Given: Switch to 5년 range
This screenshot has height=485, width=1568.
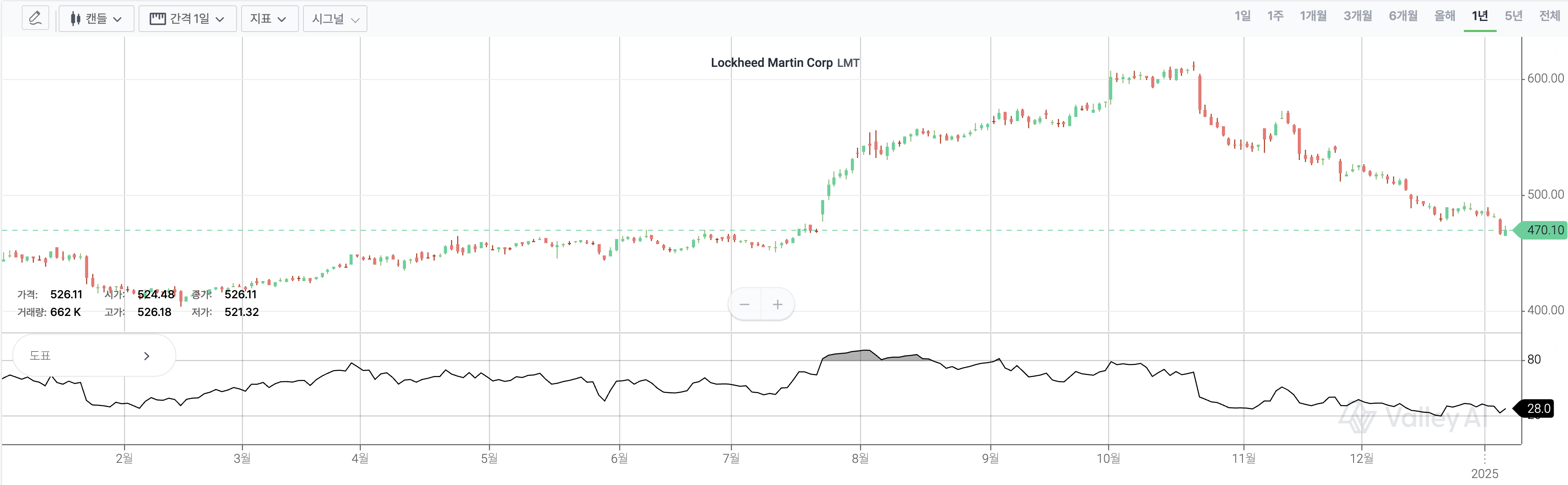Looking at the screenshot, I should pos(1513,16).
